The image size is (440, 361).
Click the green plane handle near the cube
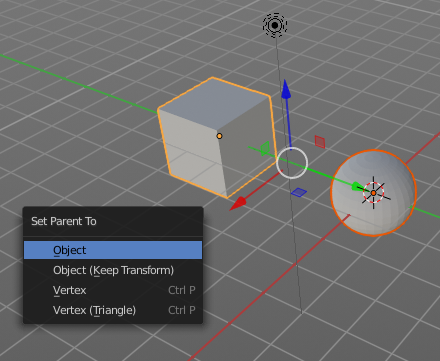click(x=265, y=148)
